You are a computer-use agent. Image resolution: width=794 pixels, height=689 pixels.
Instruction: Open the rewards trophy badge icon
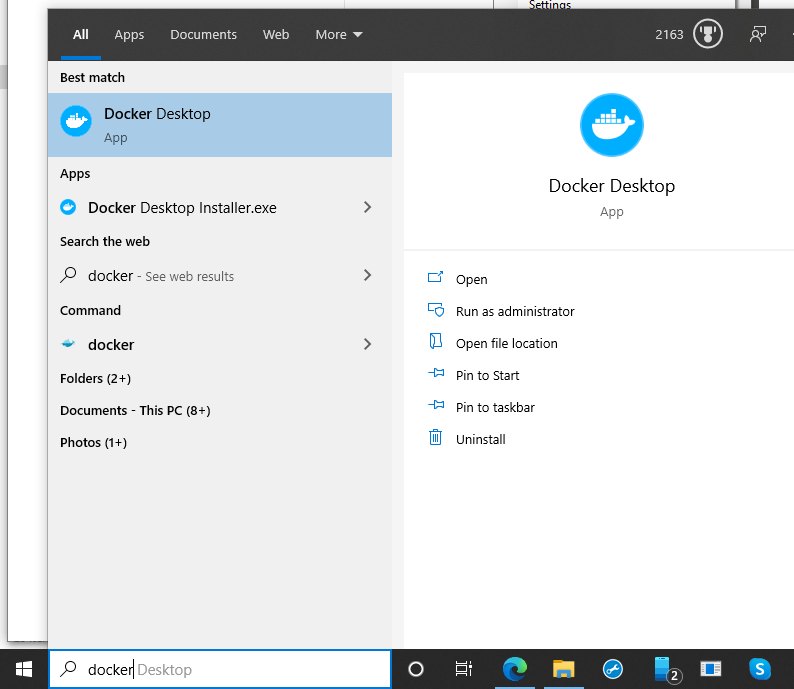pos(707,34)
